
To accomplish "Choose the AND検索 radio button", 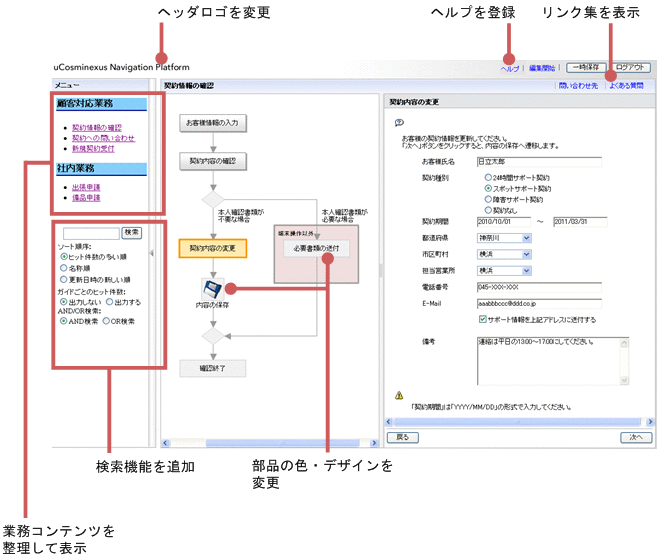I will (64, 321).
